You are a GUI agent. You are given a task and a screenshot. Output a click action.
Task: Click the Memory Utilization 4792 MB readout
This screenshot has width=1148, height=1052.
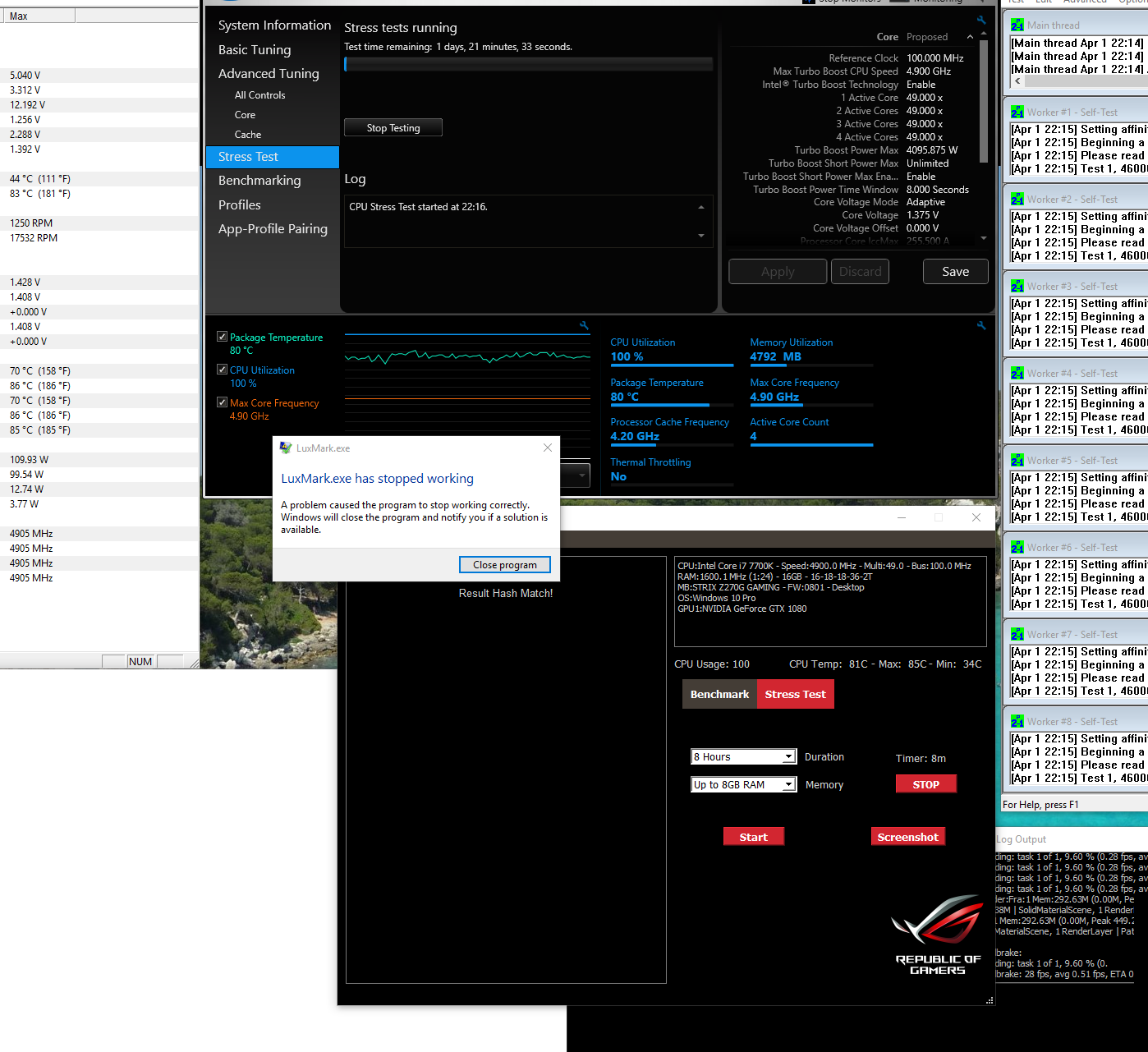click(x=775, y=356)
